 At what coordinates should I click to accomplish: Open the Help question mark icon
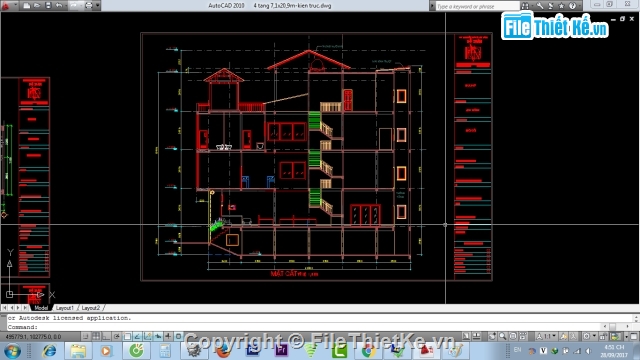pos(573,6)
